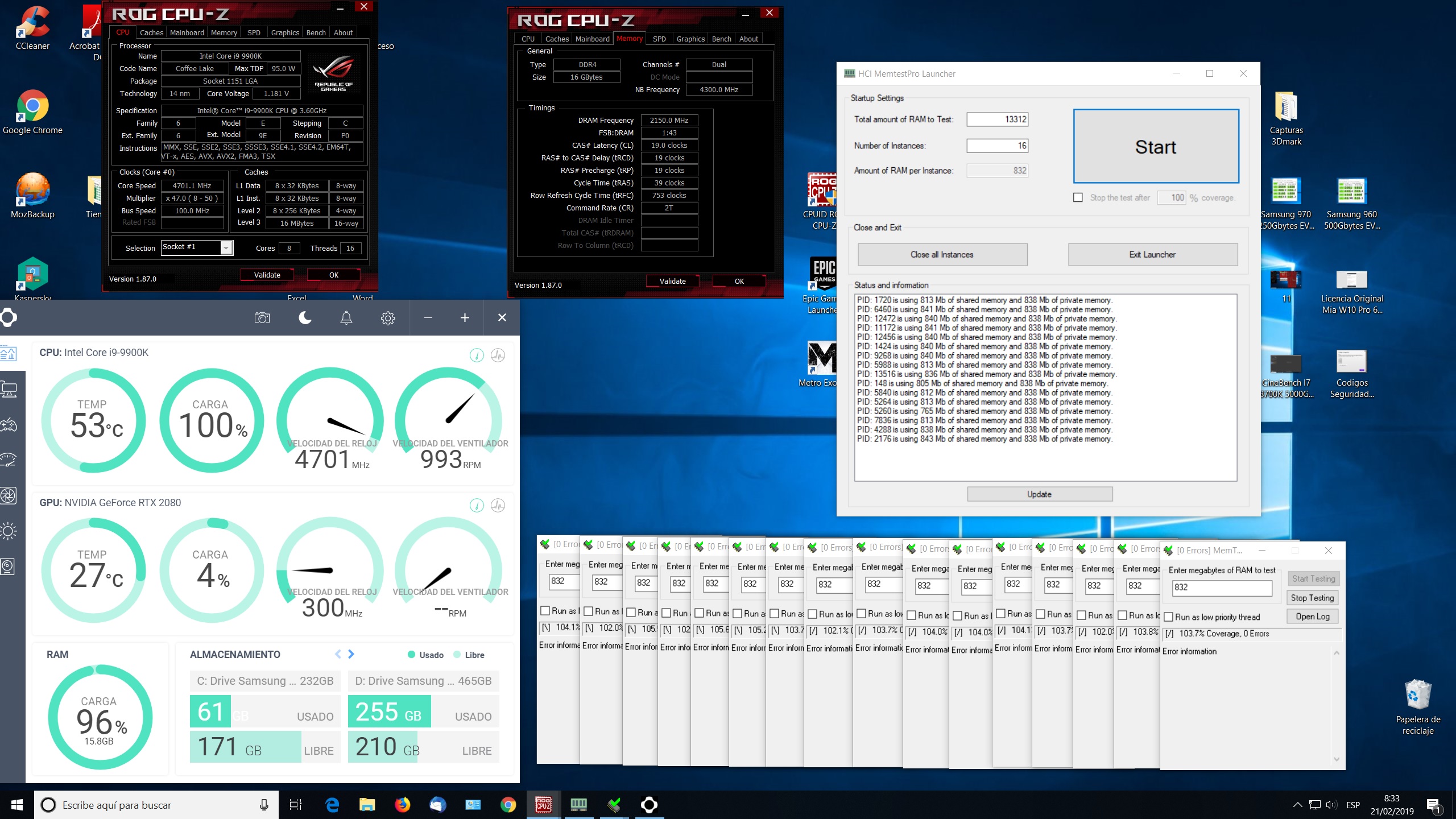Click the CPU info icon
The image size is (1456, 819).
coord(477,355)
